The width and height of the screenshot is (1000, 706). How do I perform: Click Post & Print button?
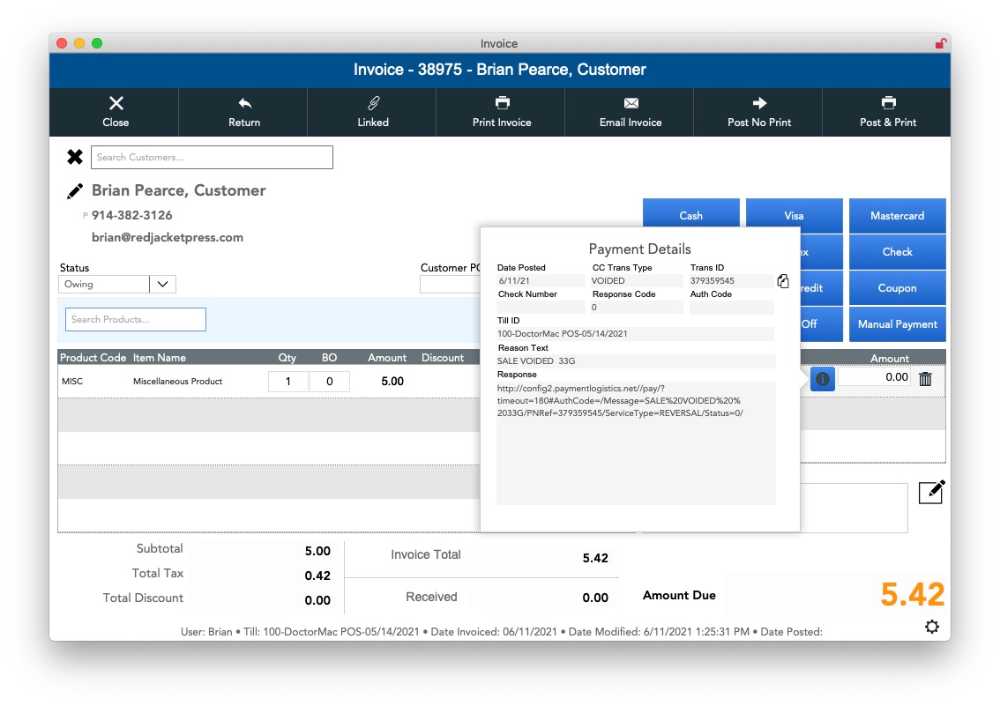pos(887,111)
